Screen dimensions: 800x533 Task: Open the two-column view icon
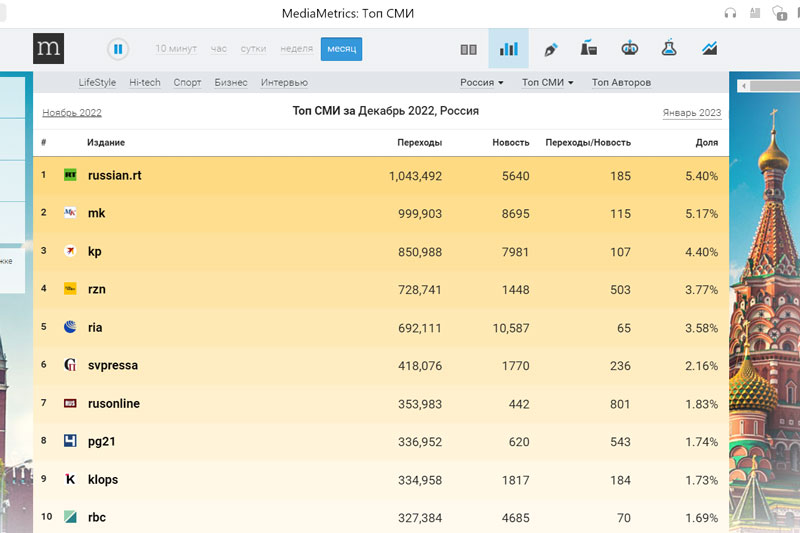pyautogui.click(x=468, y=49)
